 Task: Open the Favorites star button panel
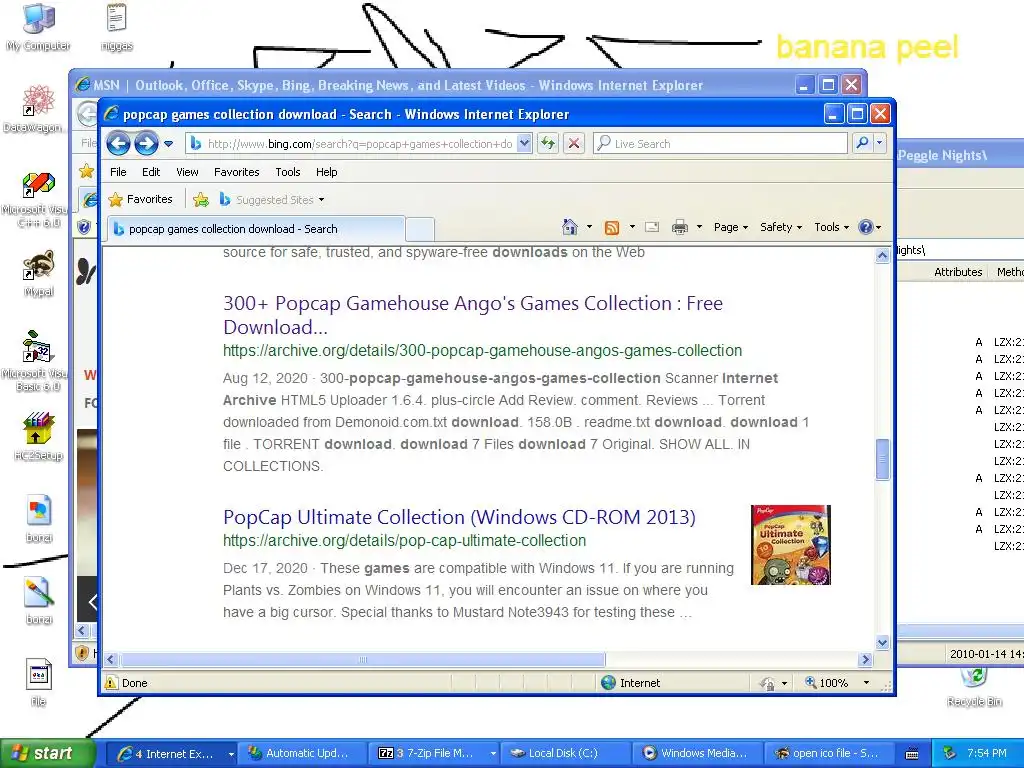(x=140, y=199)
